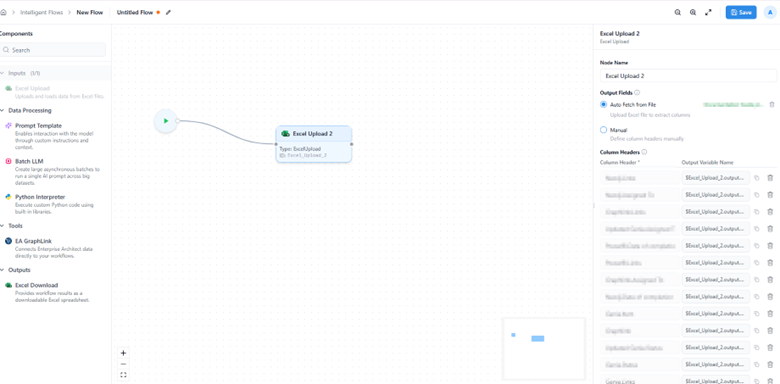Click canvas zoom in plus control

[123, 353]
